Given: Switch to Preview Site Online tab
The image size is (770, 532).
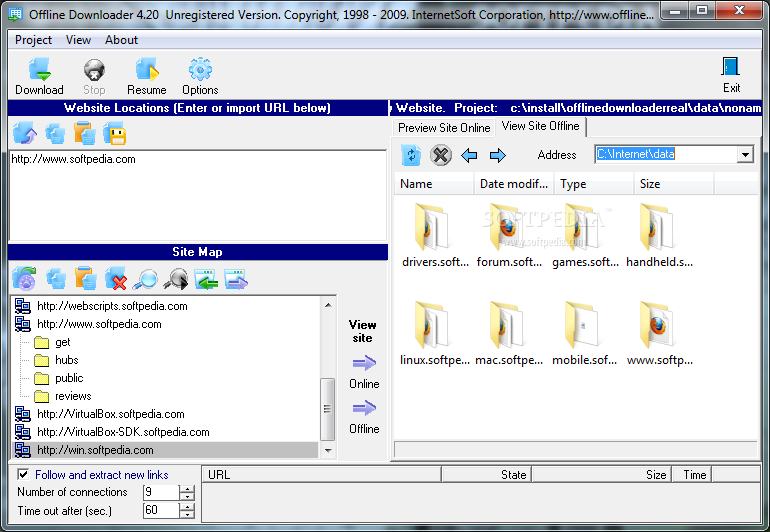Looking at the screenshot, I should pyautogui.click(x=444, y=128).
